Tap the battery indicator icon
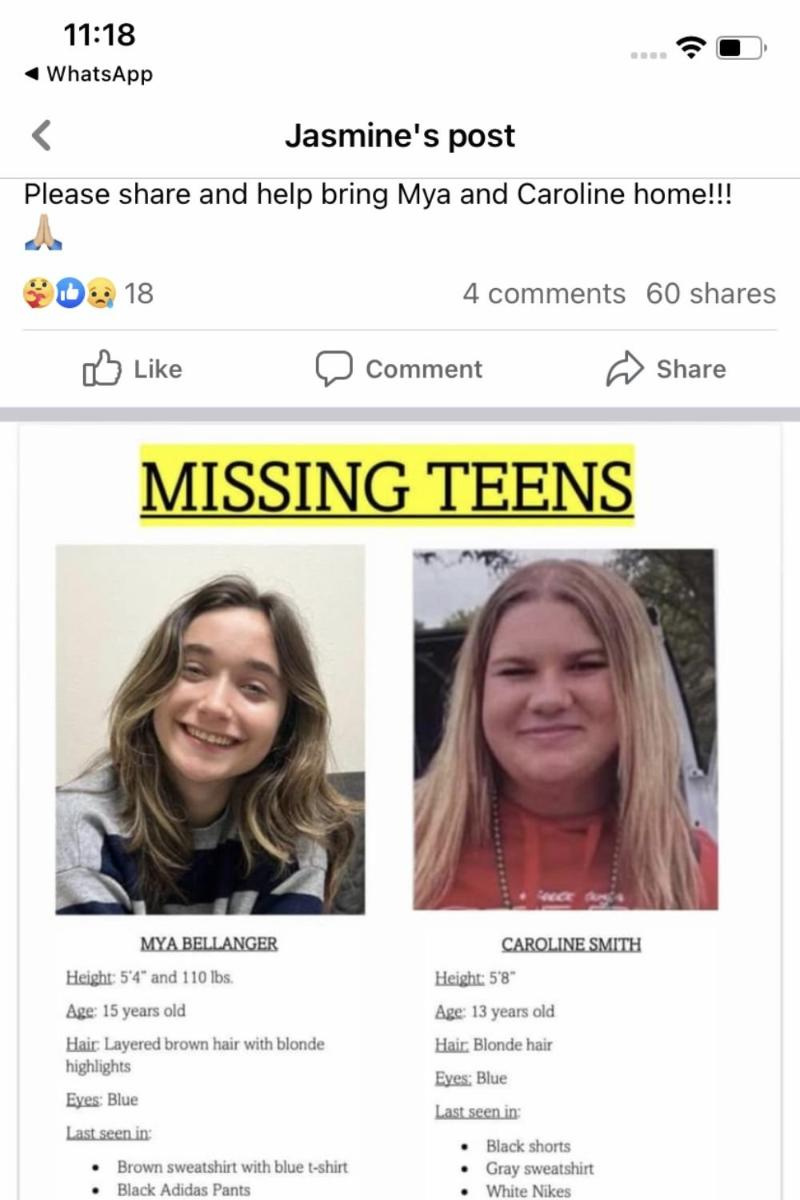 pyautogui.click(x=741, y=47)
